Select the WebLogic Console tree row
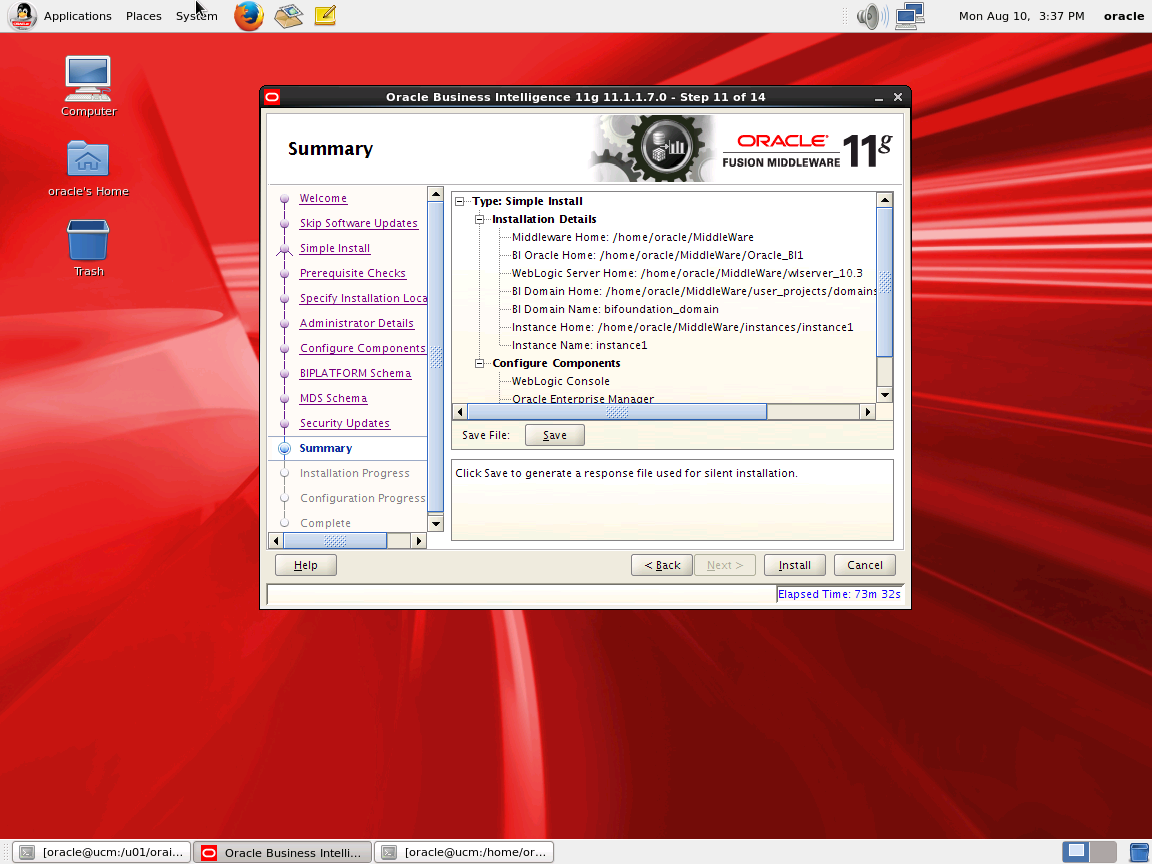The height and width of the screenshot is (864, 1152). click(x=561, y=381)
